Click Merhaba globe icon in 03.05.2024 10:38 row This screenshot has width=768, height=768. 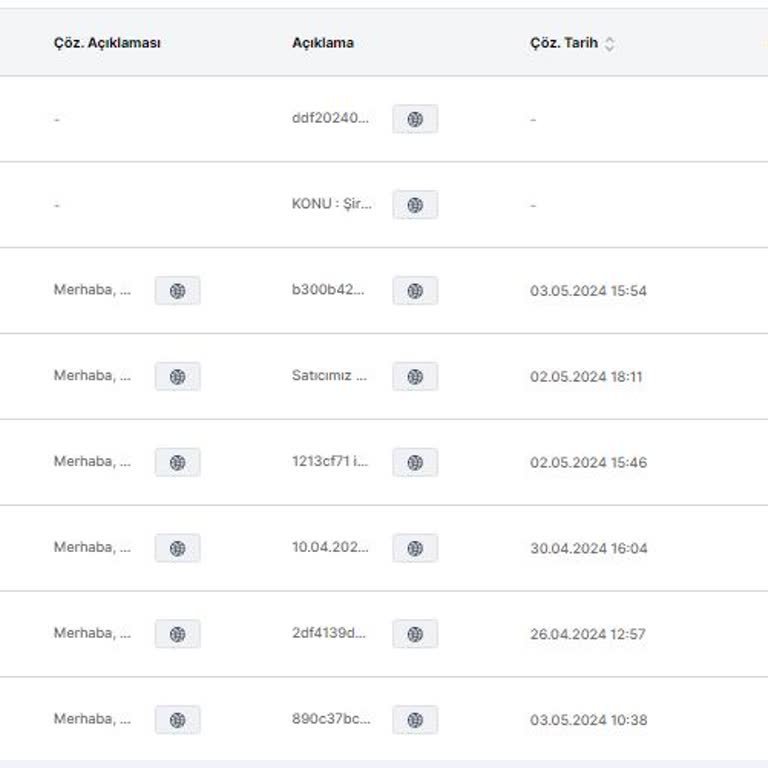pyautogui.click(x=177, y=720)
